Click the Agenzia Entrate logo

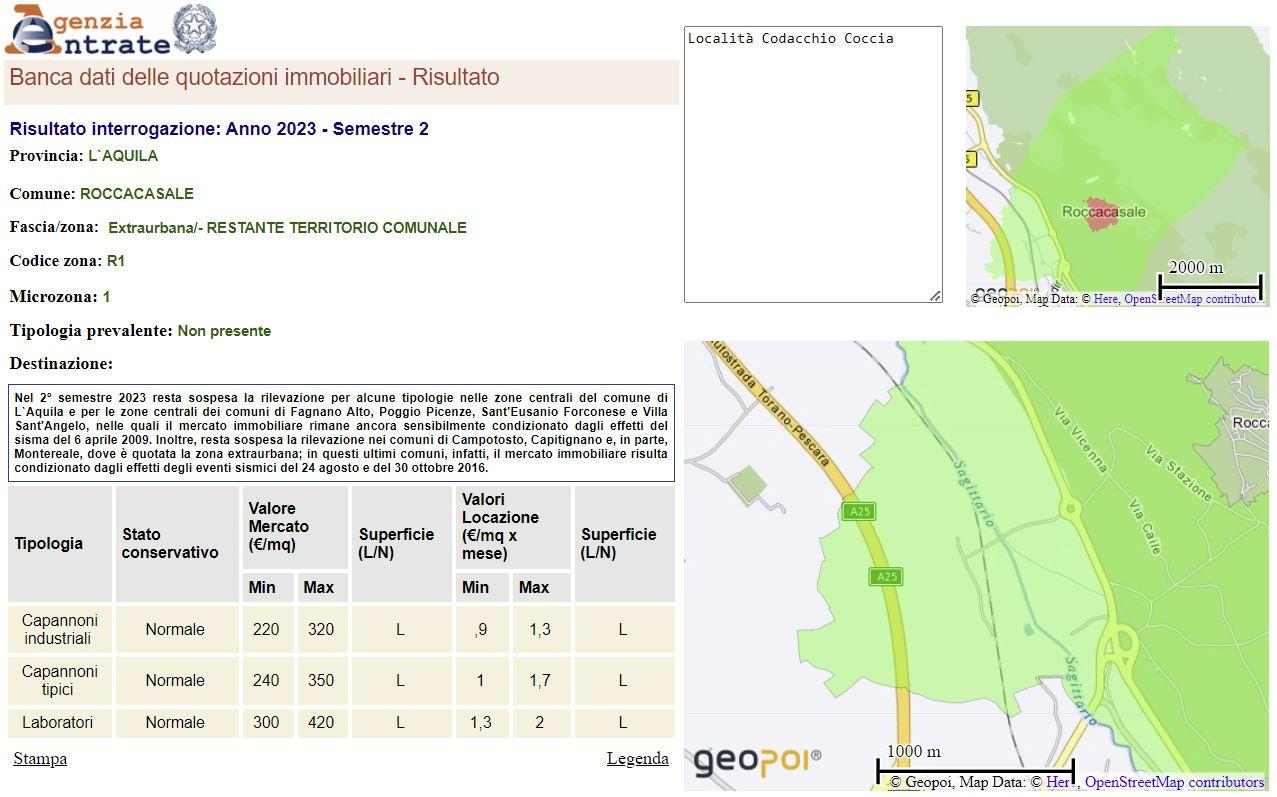point(88,31)
